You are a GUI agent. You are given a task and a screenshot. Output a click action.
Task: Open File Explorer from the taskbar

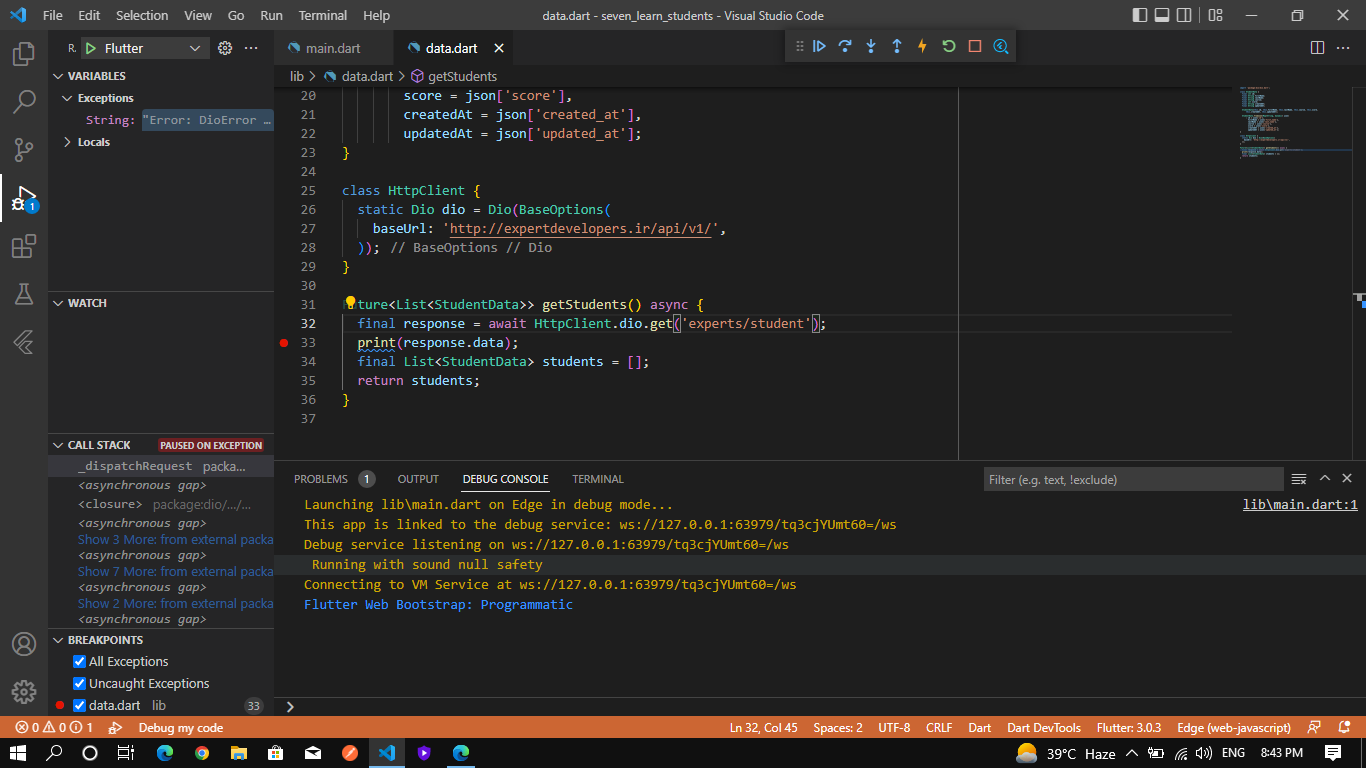pos(239,753)
